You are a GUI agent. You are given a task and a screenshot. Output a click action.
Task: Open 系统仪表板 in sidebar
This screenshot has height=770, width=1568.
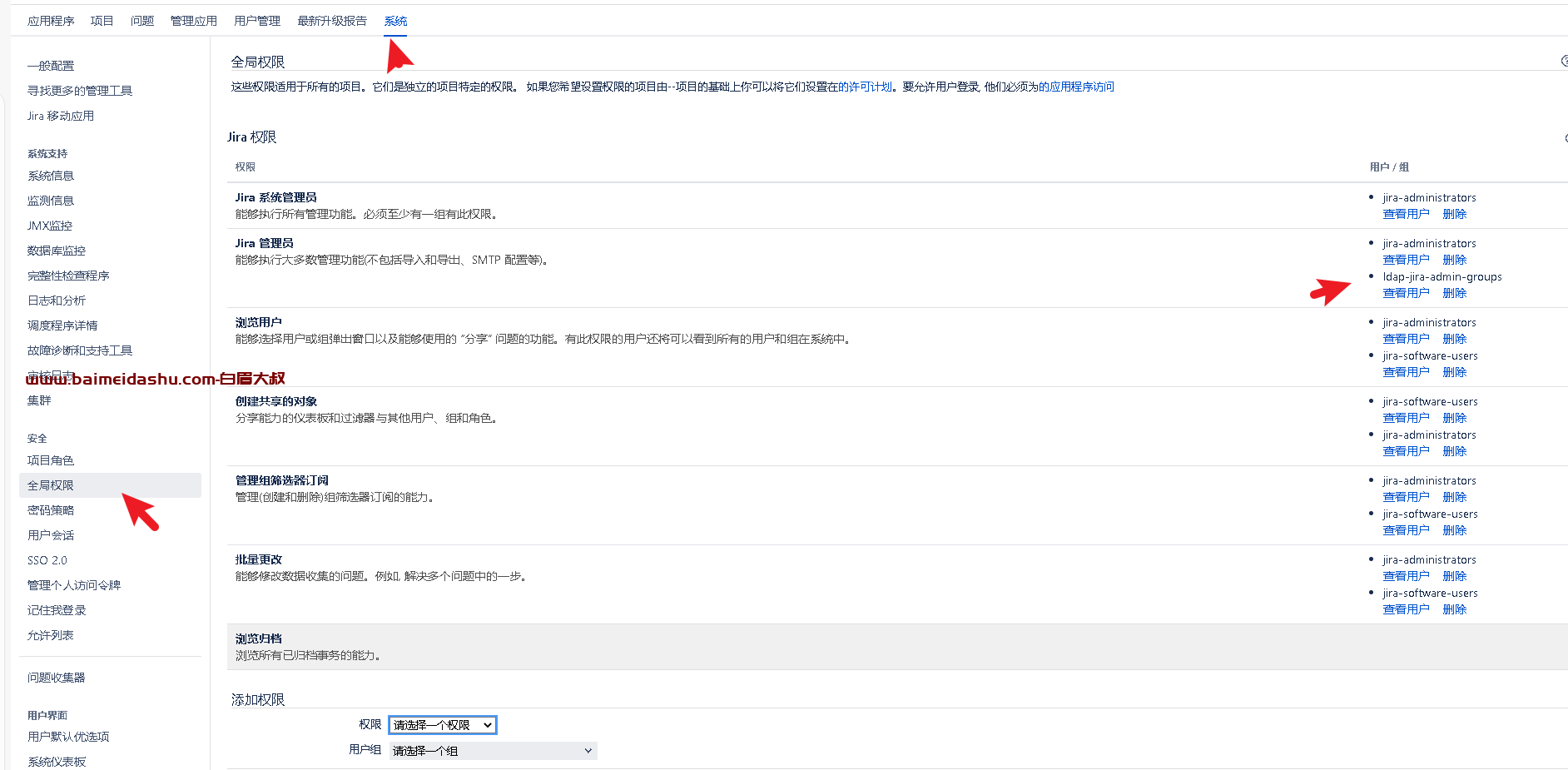(57, 762)
